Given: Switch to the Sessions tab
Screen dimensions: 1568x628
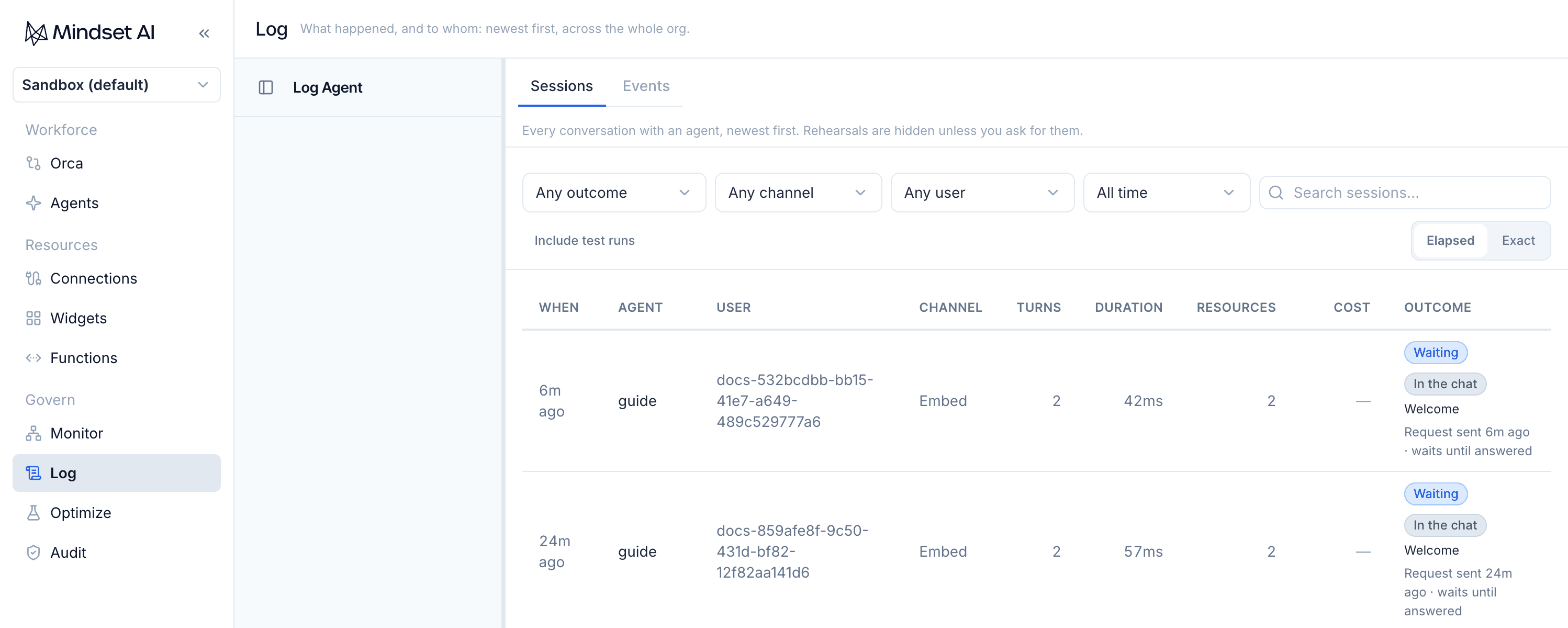Looking at the screenshot, I should [562, 86].
